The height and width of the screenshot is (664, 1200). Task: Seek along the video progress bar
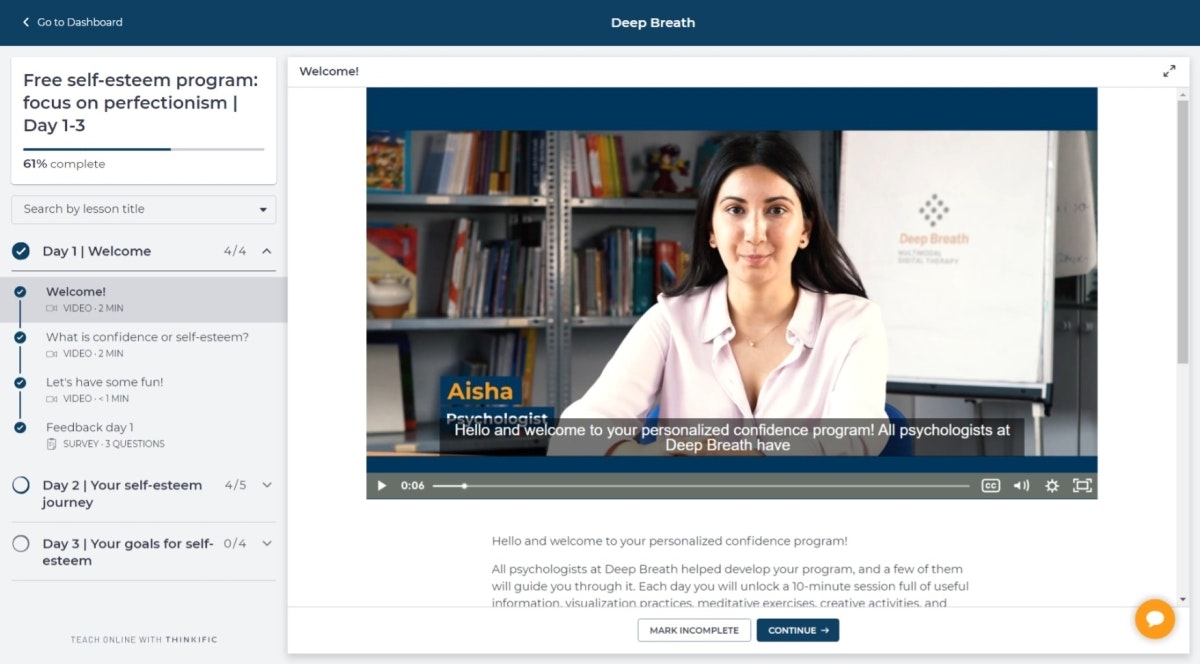click(x=701, y=486)
